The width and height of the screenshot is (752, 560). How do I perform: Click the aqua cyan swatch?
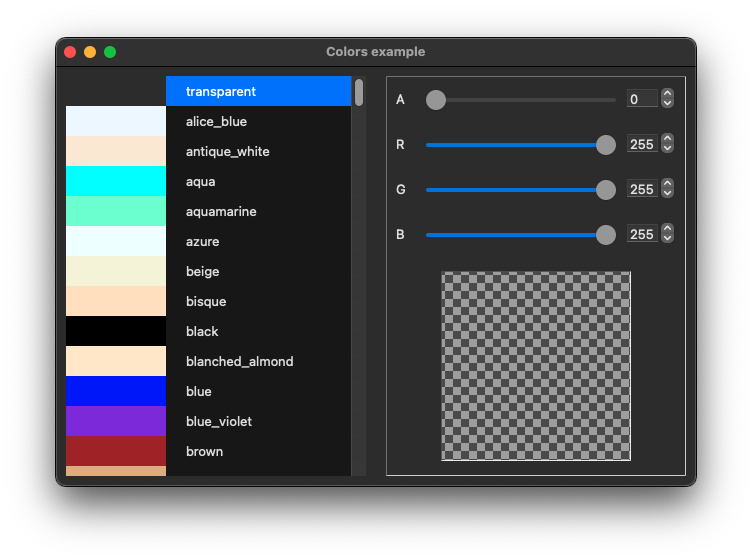(116, 181)
